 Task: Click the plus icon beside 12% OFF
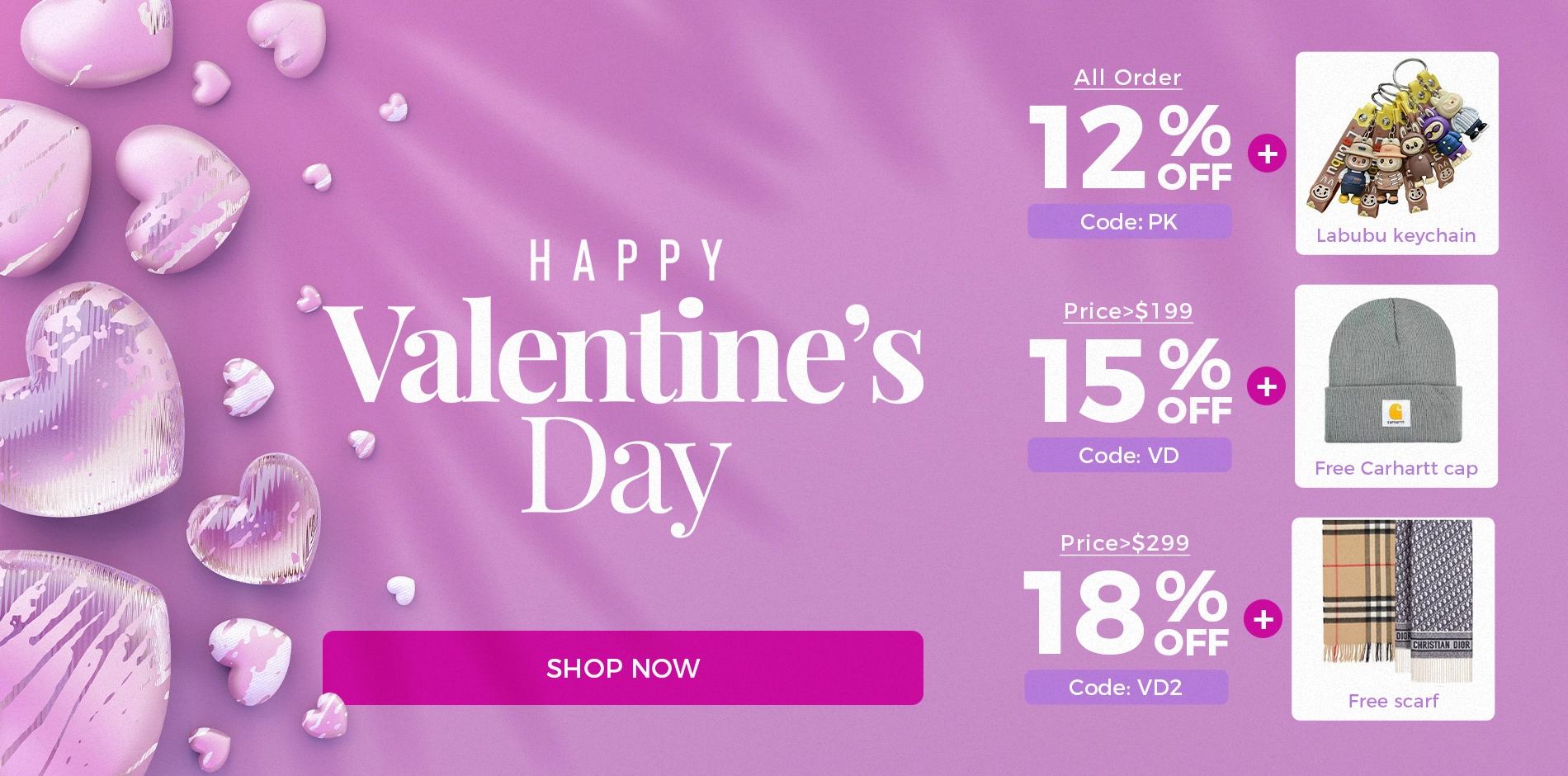pyautogui.click(x=1267, y=154)
